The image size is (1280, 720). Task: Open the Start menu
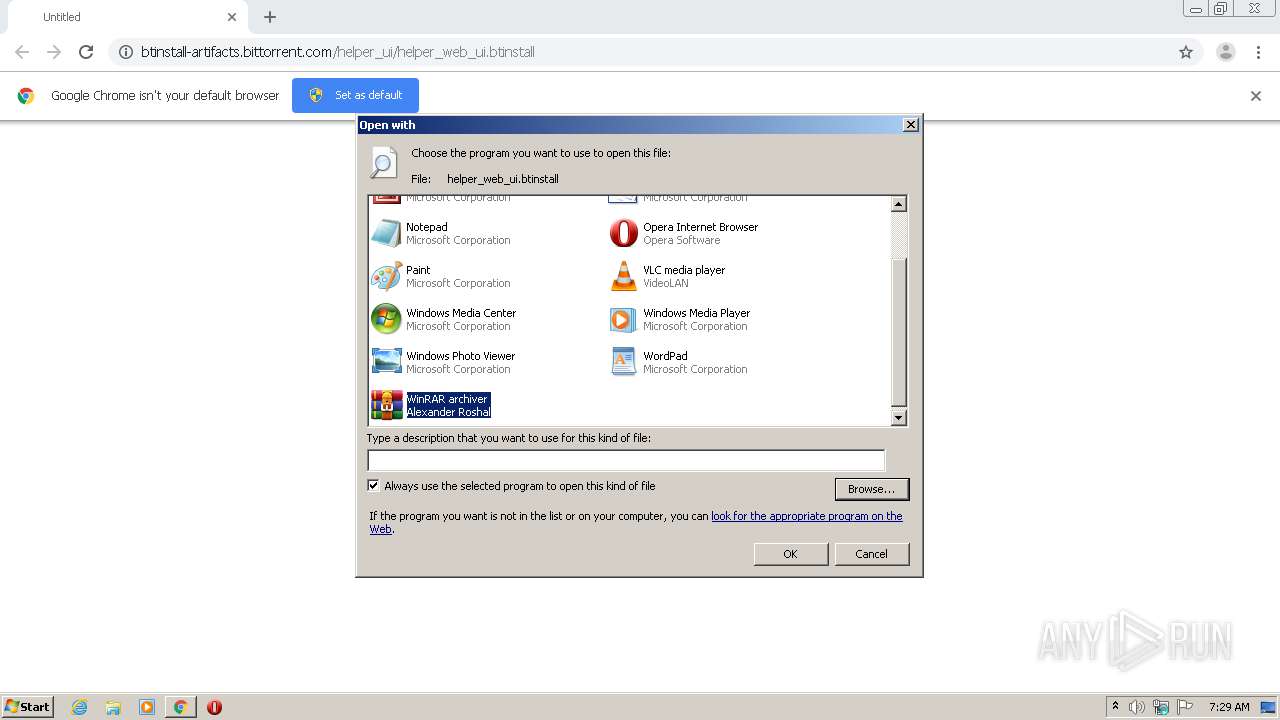(x=28, y=707)
